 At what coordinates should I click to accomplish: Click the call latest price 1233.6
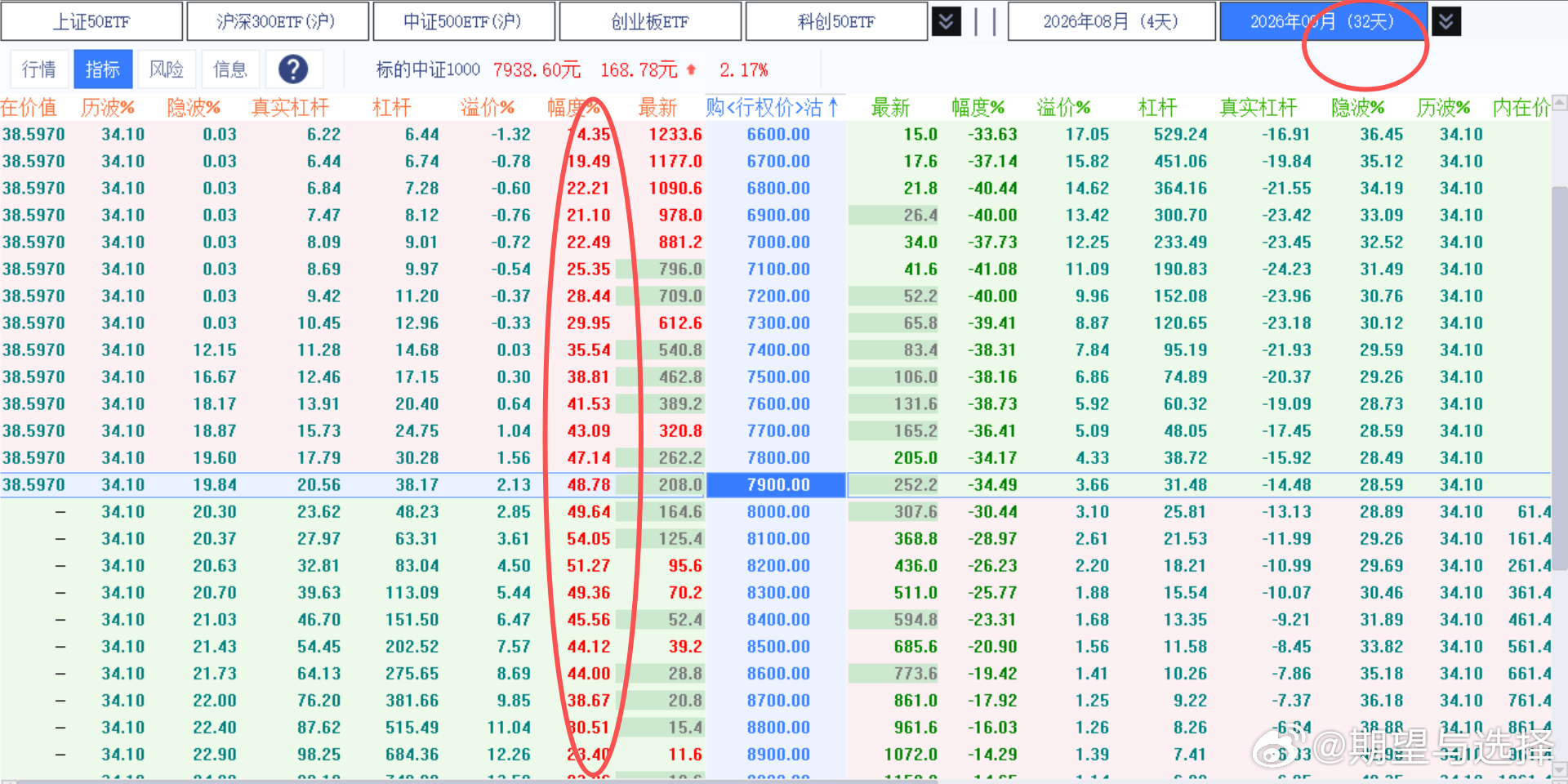(x=675, y=134)
